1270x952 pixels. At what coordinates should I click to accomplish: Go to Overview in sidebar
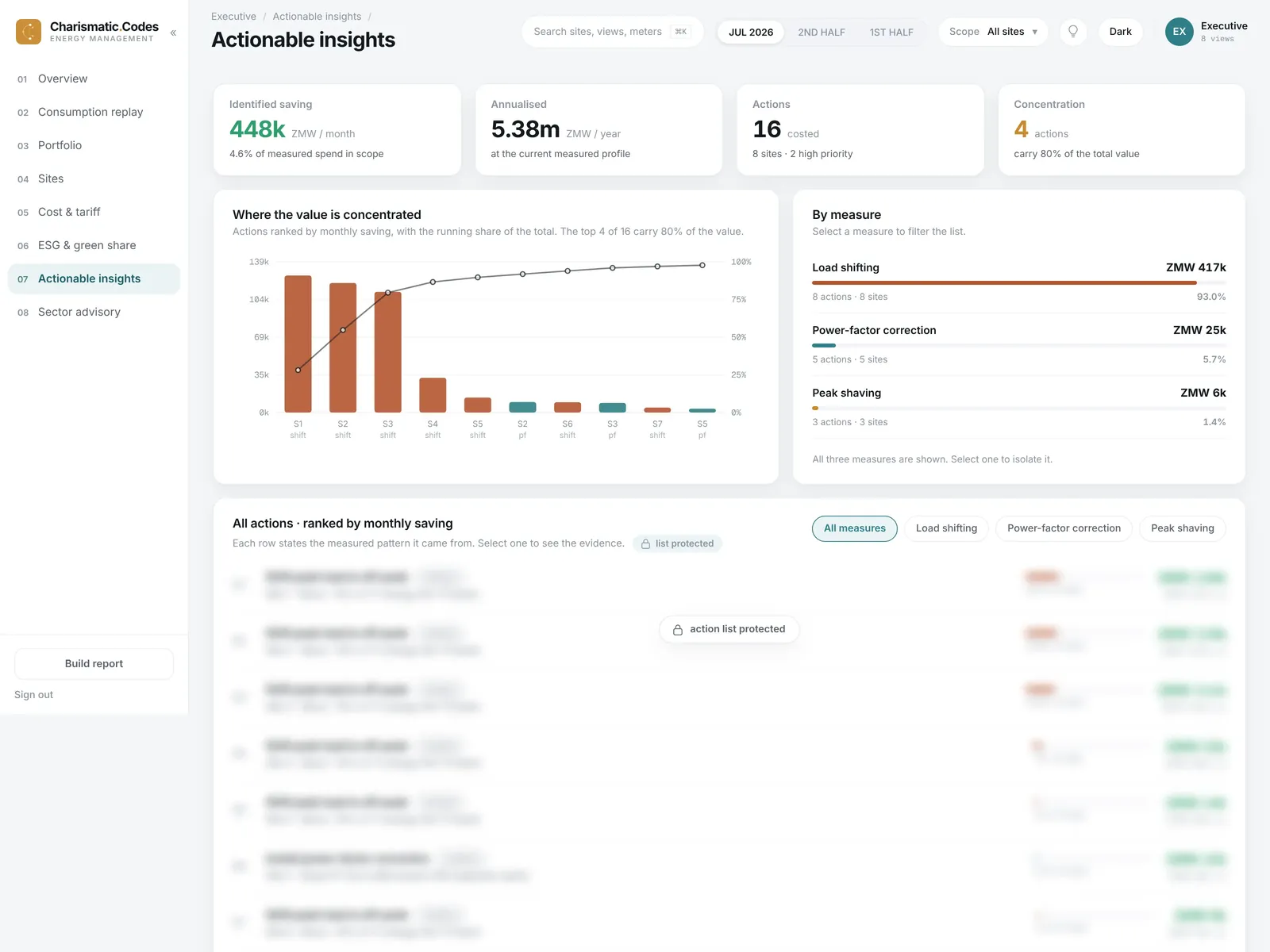(94, 79)
